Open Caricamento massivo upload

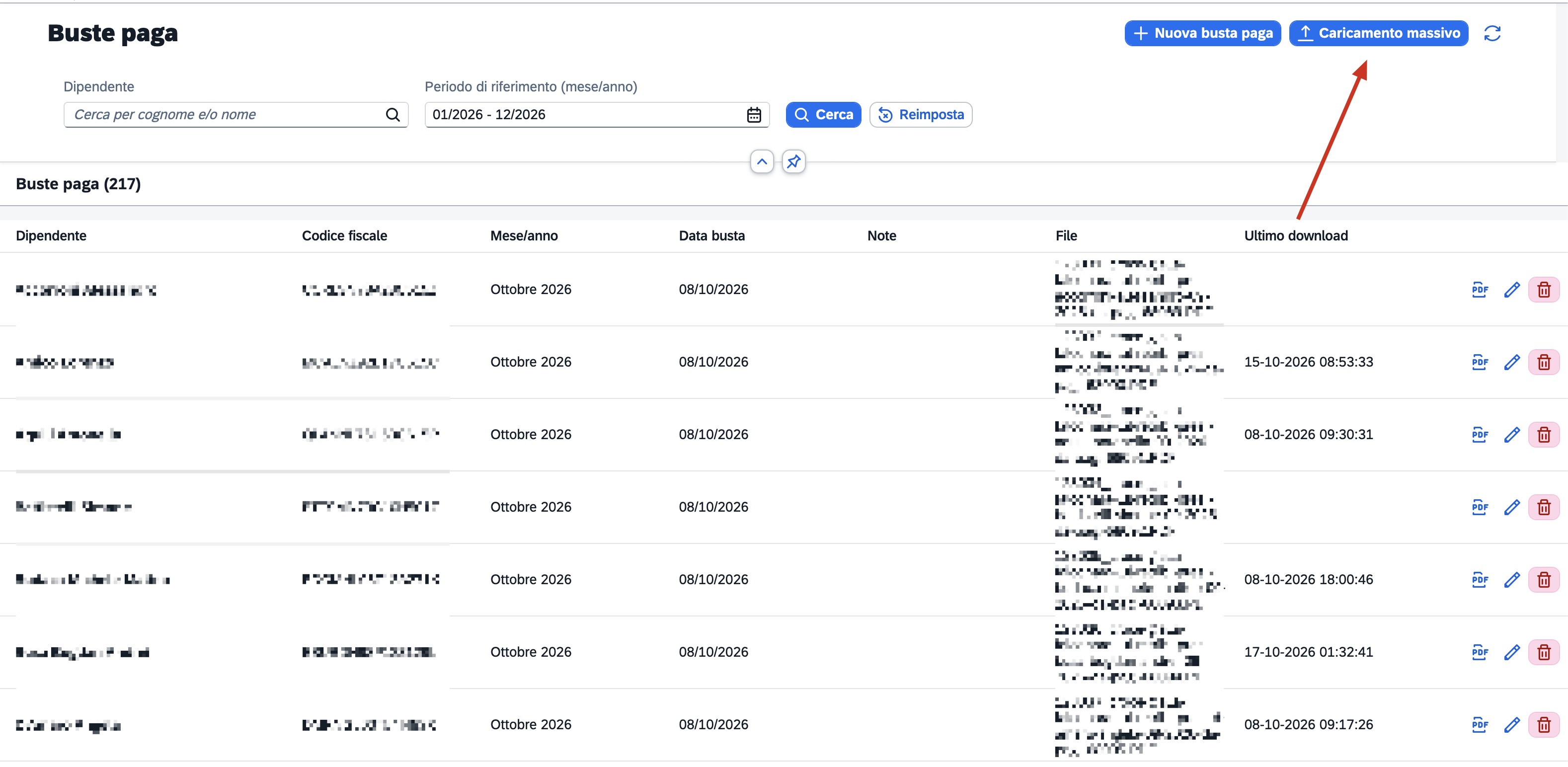tap(1378, 33)
